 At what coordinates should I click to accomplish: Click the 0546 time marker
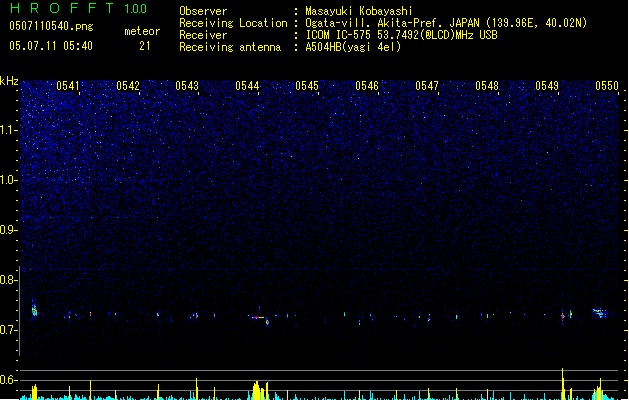367,86
